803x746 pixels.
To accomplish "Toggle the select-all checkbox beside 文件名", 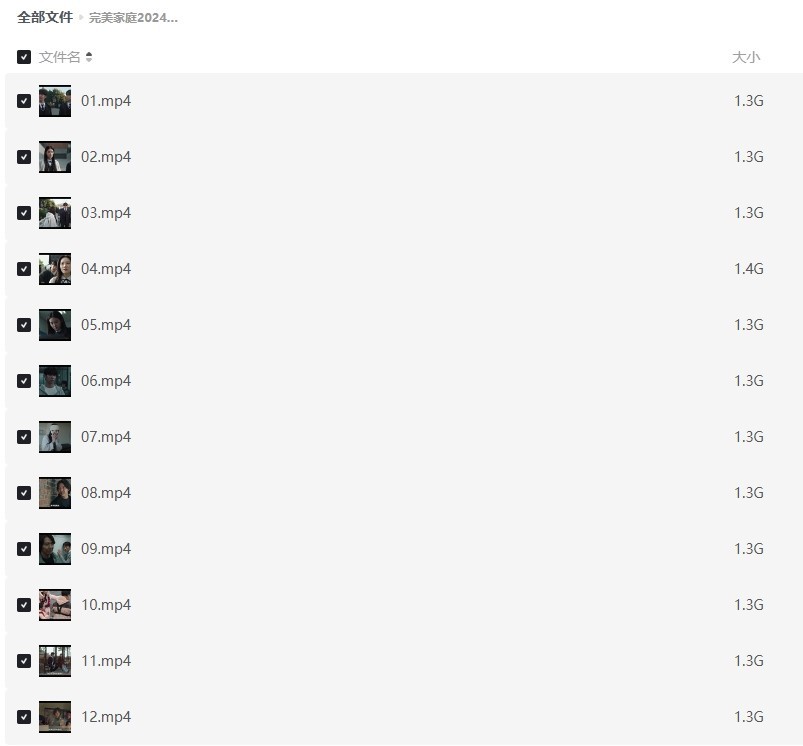I will (24, 57).
